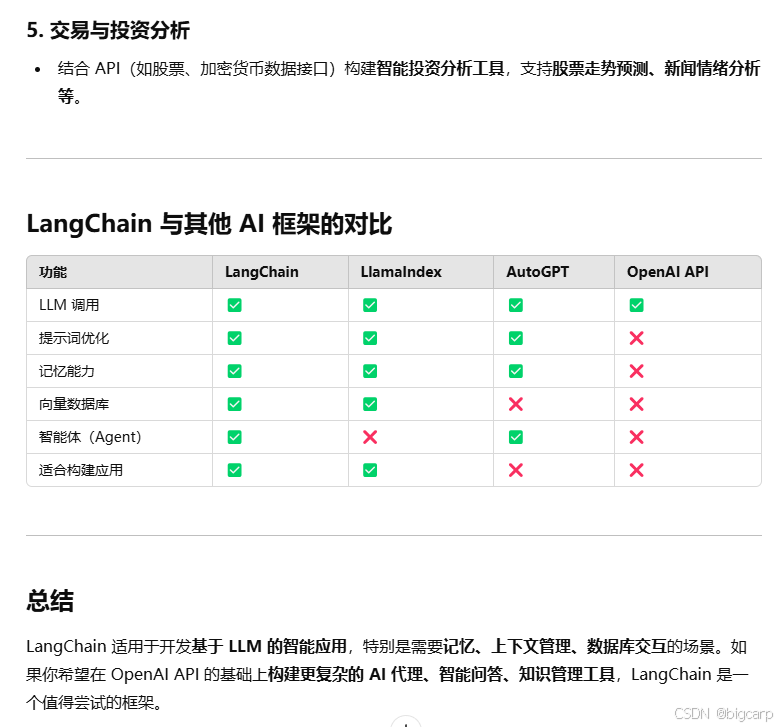Click LangChain's green check in 记忆能力 row
Image resolution: width=781 pixels, height=727 pixels.
[x=235, y=371]
